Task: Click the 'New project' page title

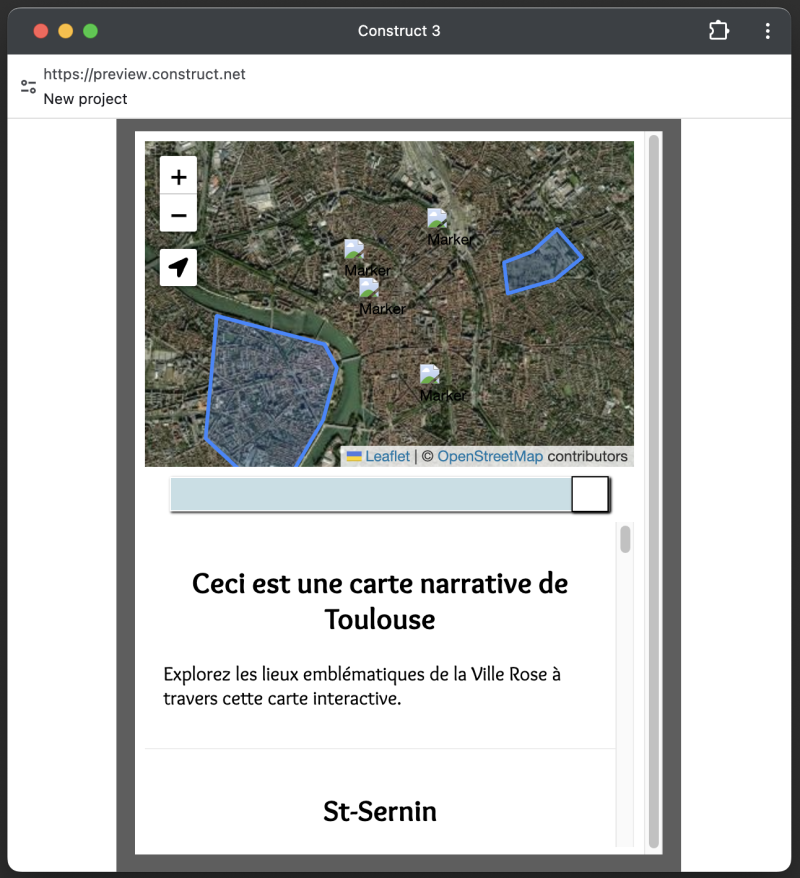Action: 85,99
